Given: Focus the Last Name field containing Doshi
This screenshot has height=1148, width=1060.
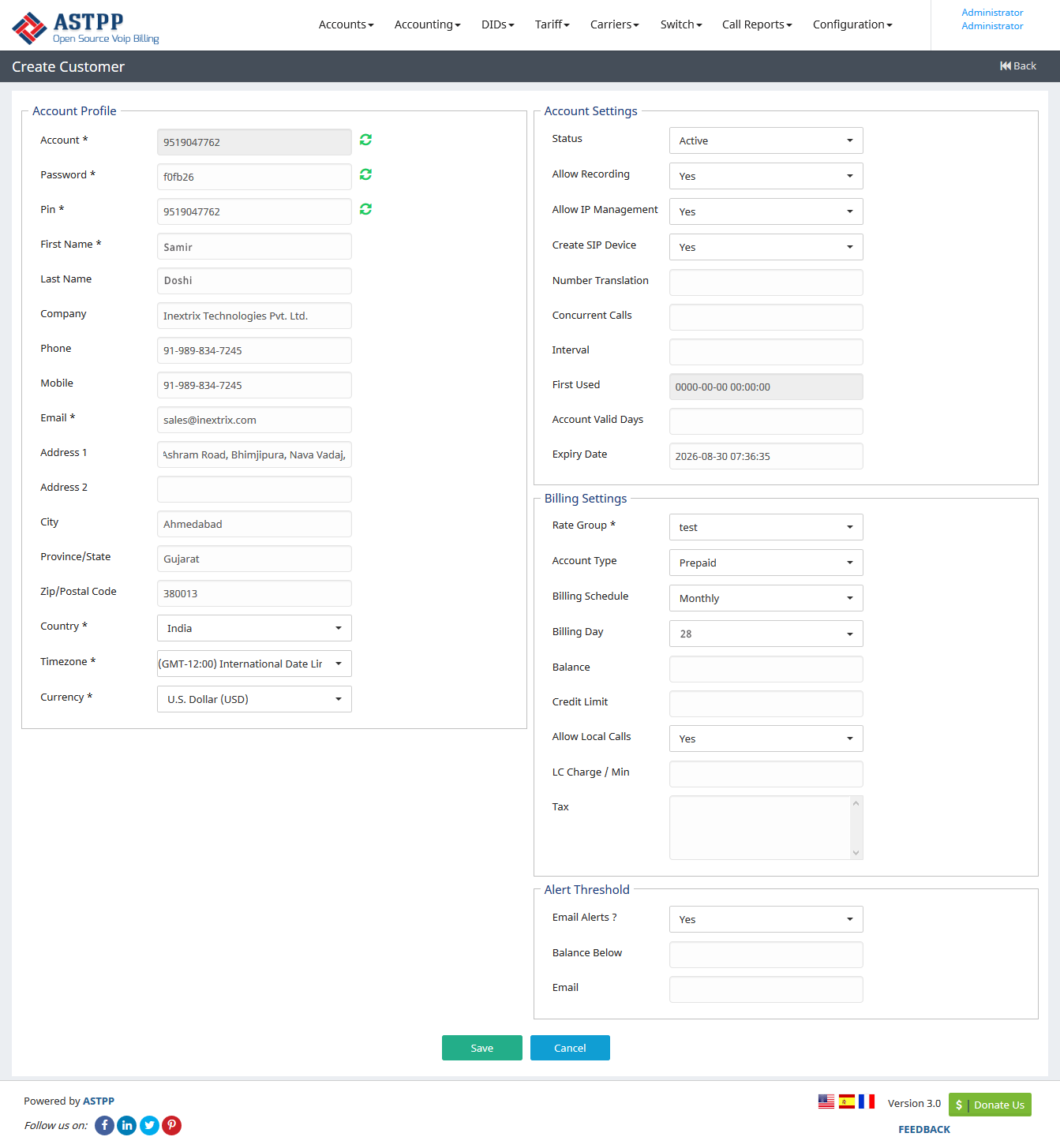Looking at the screenshot, I should (254, 281).
